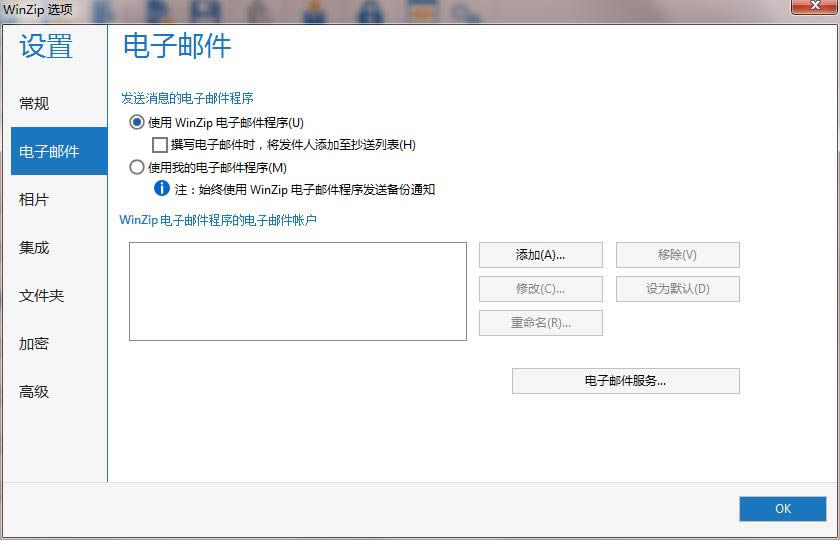Open the 常规 settings section
Viewport: 840px width, 540px height.
(34, 103)
